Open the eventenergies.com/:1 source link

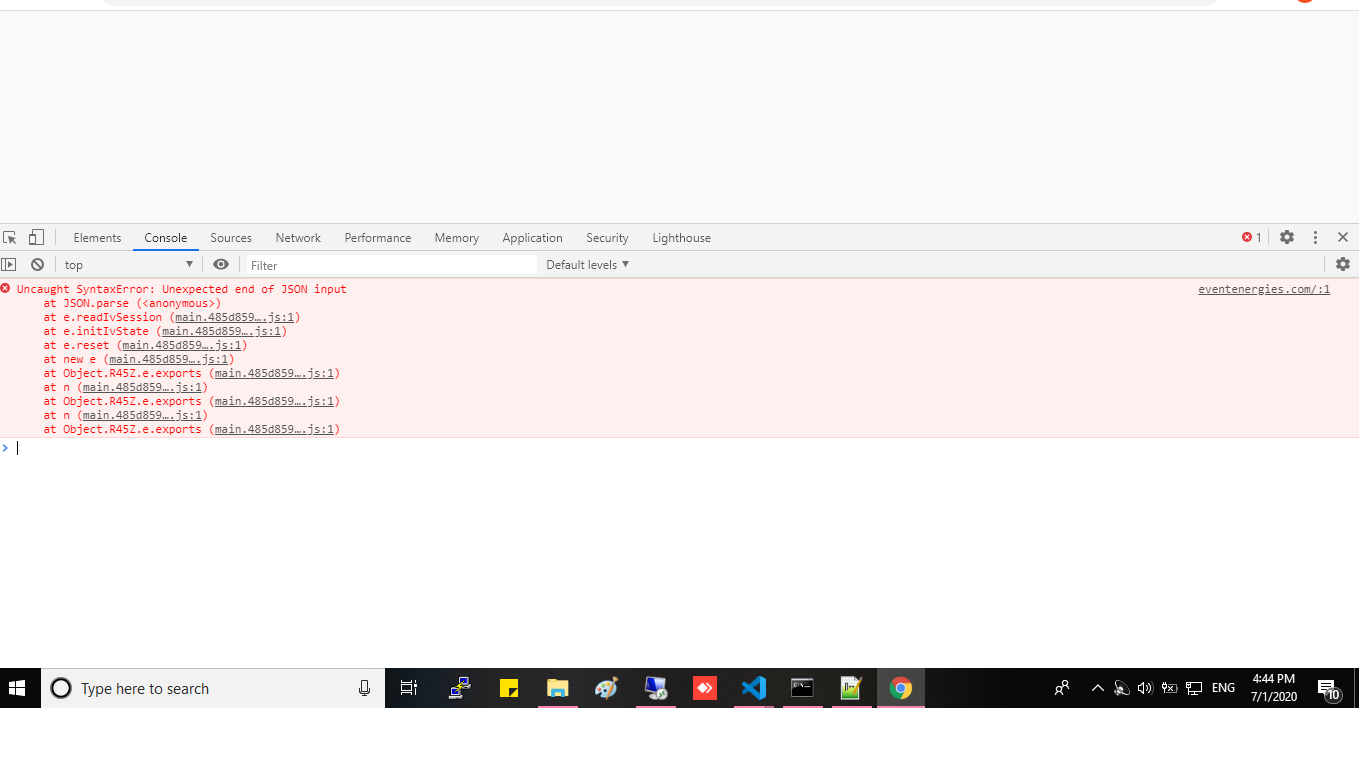pos(1264,289)
